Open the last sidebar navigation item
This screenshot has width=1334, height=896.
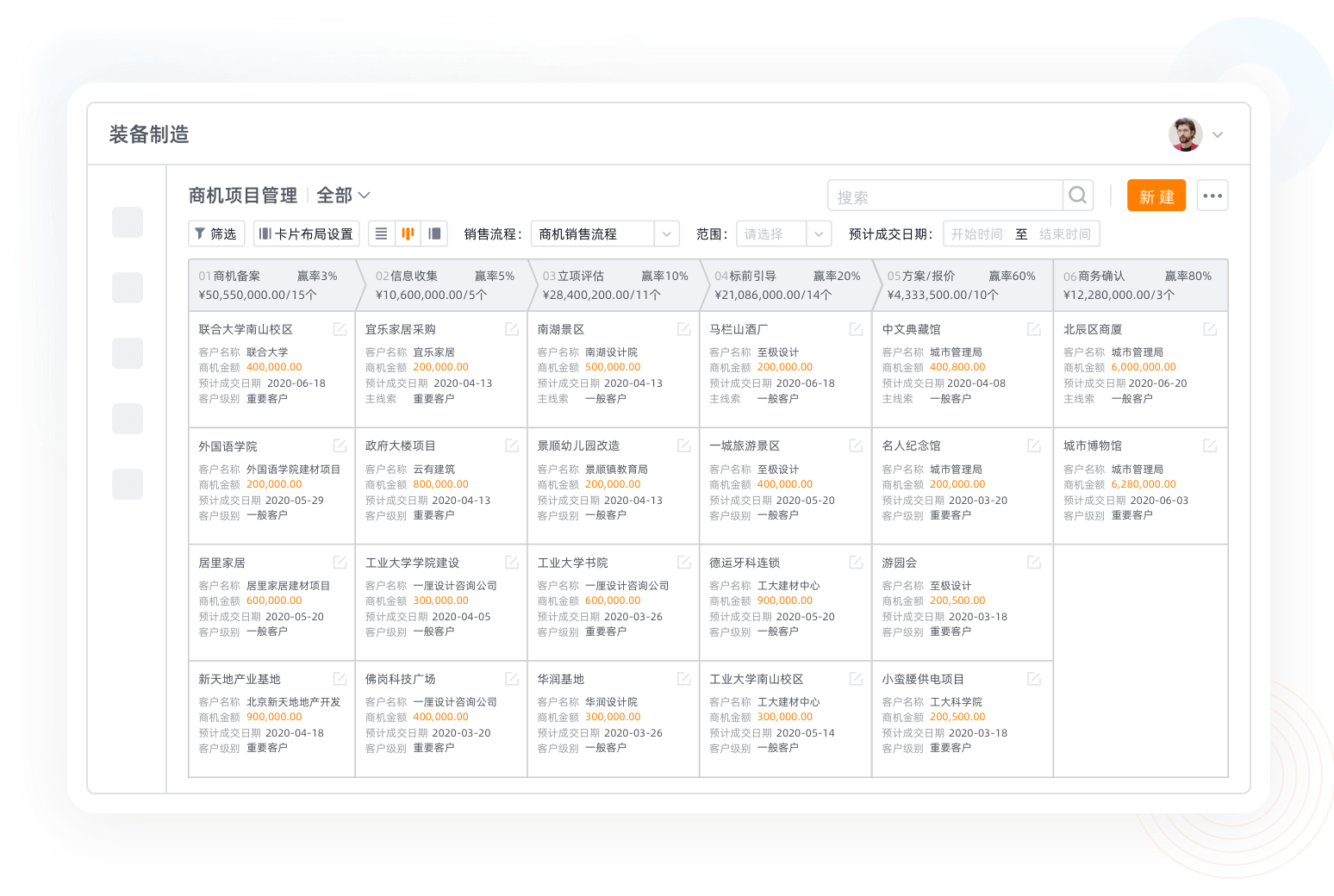point(128,484)
